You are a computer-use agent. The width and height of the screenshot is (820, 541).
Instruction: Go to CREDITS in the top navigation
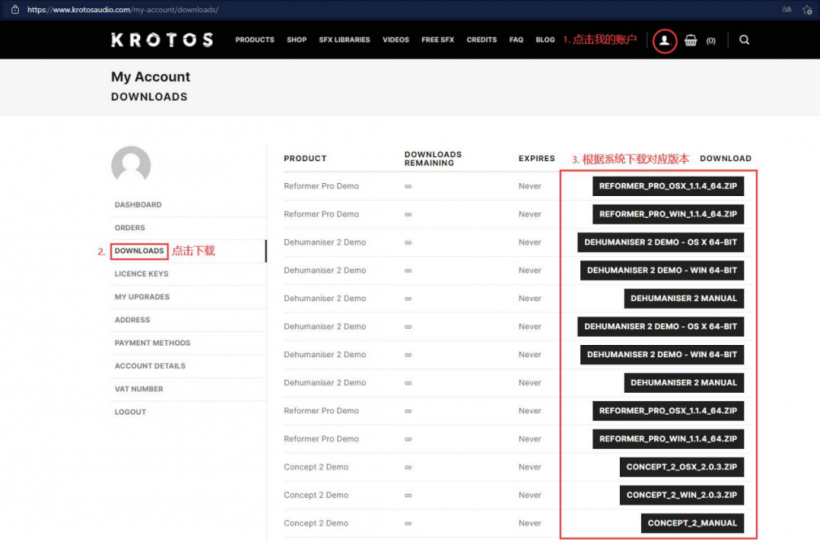482,40
